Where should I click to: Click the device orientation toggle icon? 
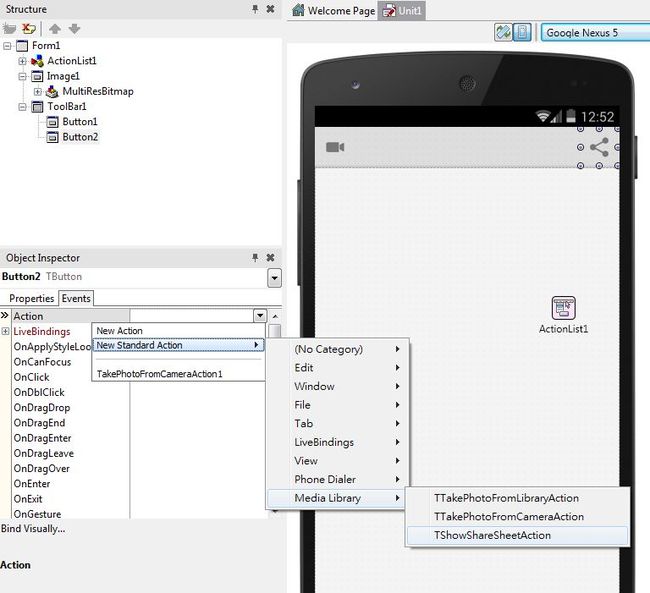click(x=503, y=32)
